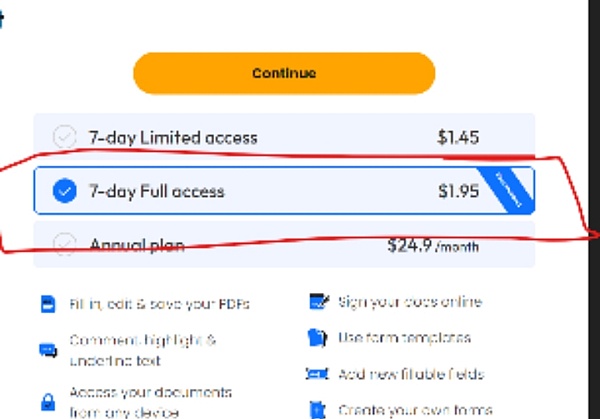This screenshot has height=419, width=600.
Task: Click the orange Continue button
Action: 284,73
